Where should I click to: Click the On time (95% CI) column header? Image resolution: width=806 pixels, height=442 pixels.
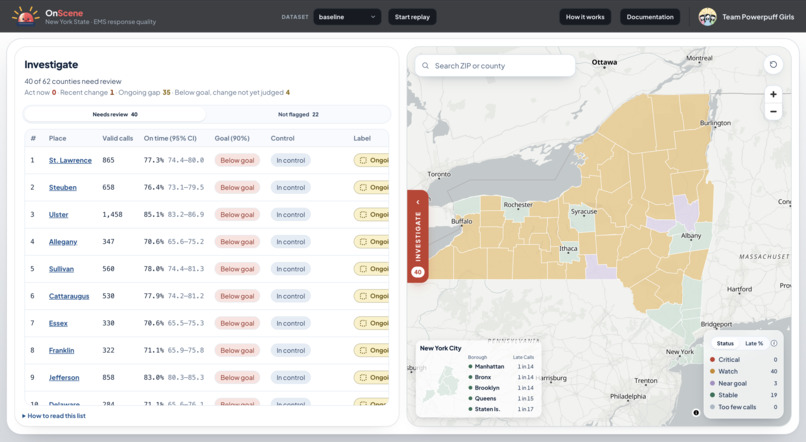tap(170, 138)
